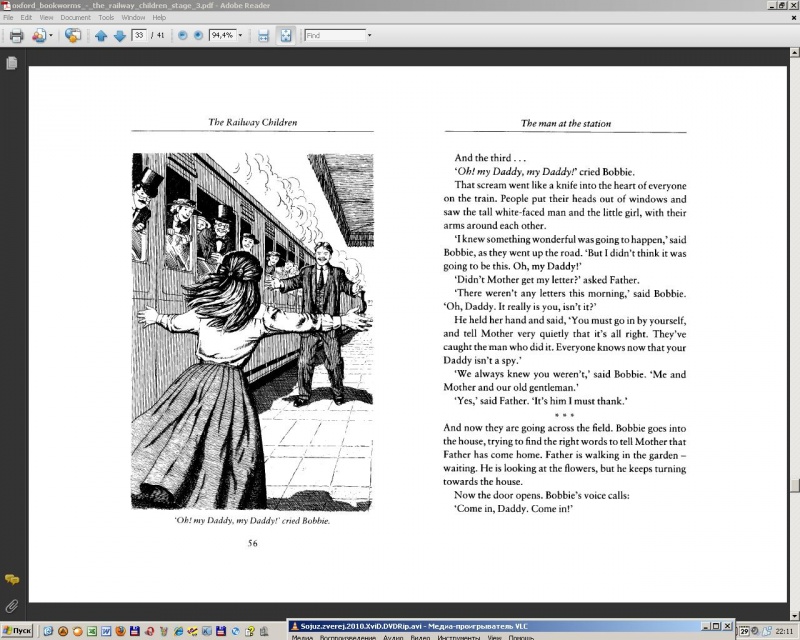
Task: Open the Find options dropdown arrow
Action: (x=369, y=36)
